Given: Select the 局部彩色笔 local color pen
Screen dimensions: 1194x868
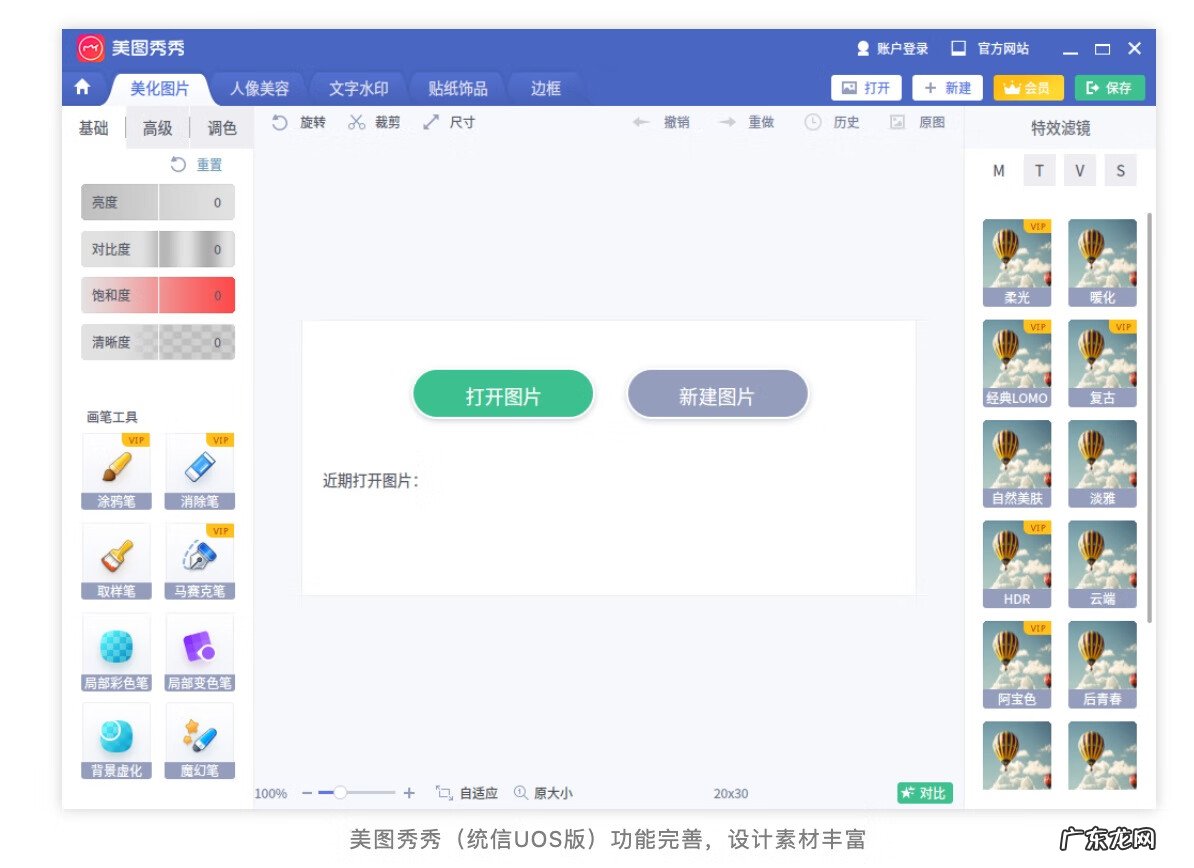Looking at the screenshot, I should [116, 650].
